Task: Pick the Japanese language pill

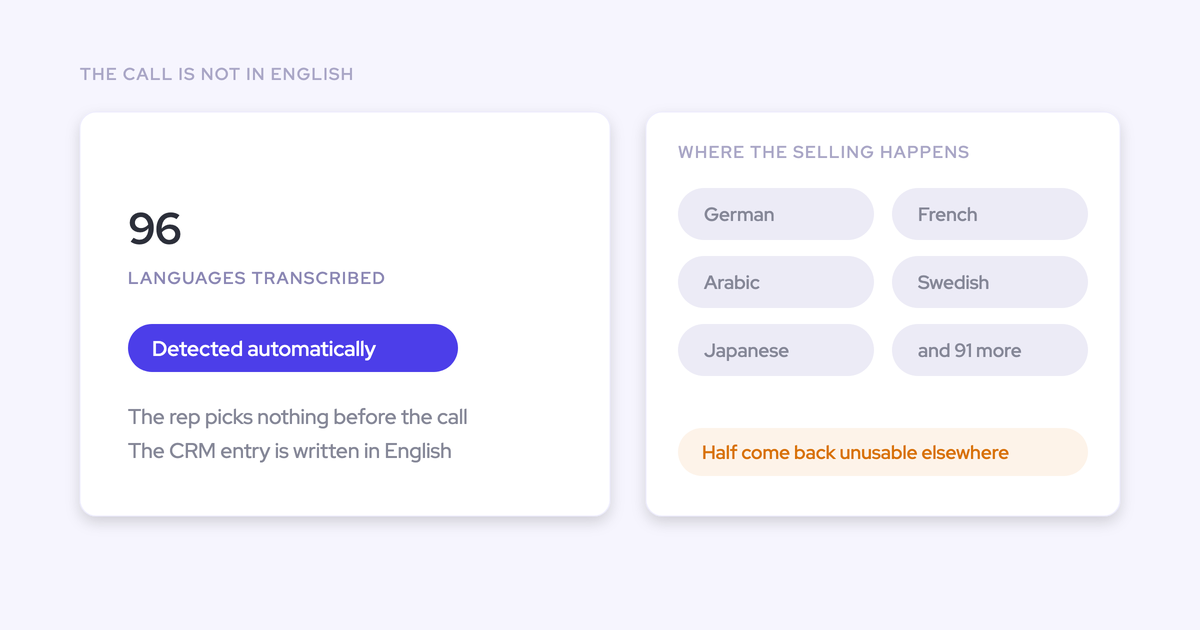Action: click(776, 350)
